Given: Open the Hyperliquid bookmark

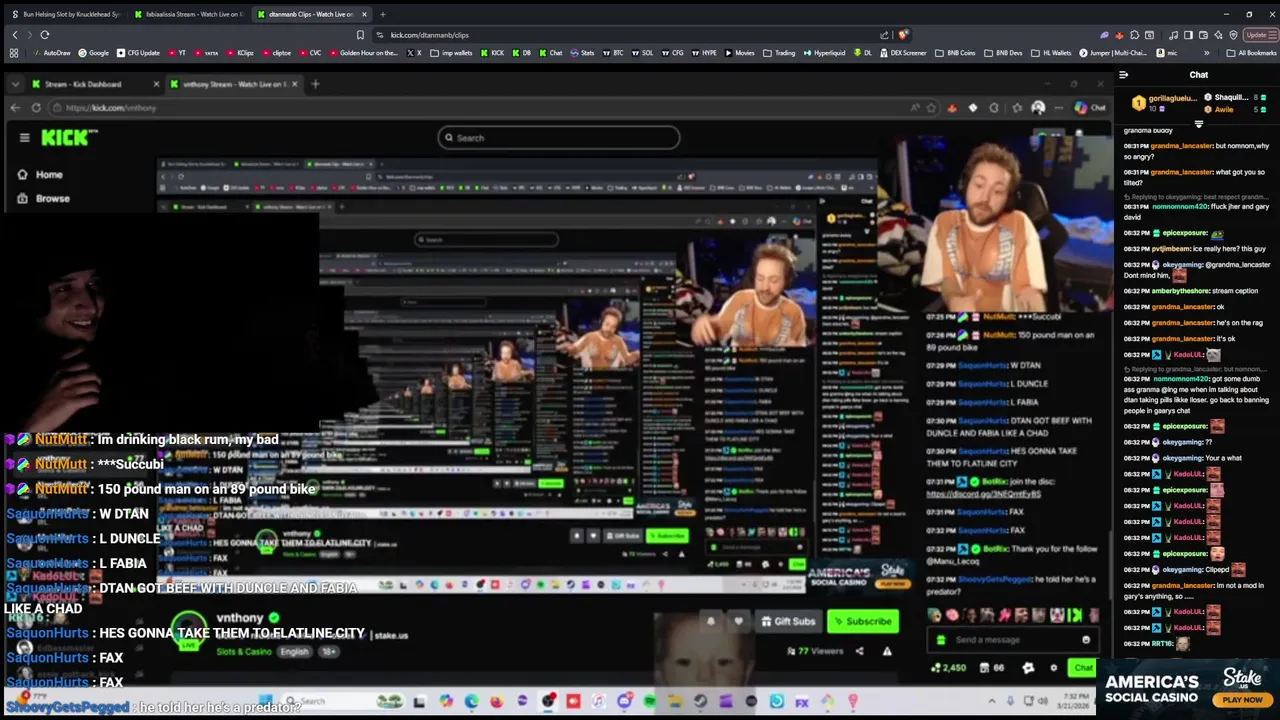Looking at the screenshot, I should (824, 53).
